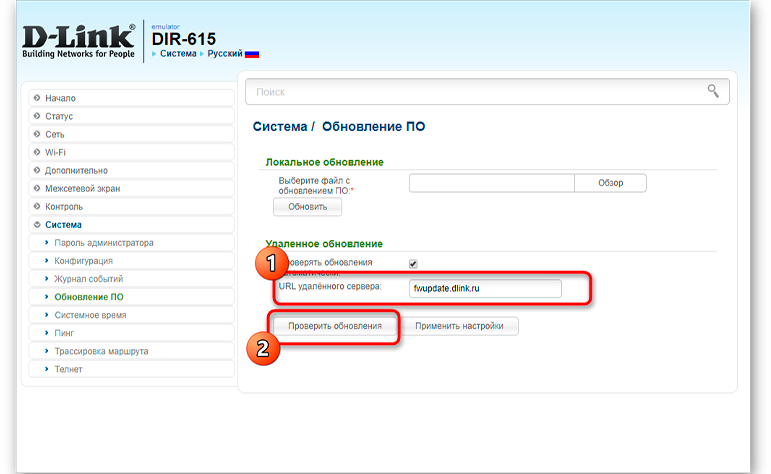Expand the Сеть section arrow
Screen dimensions: 771x474
pos(37,134)
